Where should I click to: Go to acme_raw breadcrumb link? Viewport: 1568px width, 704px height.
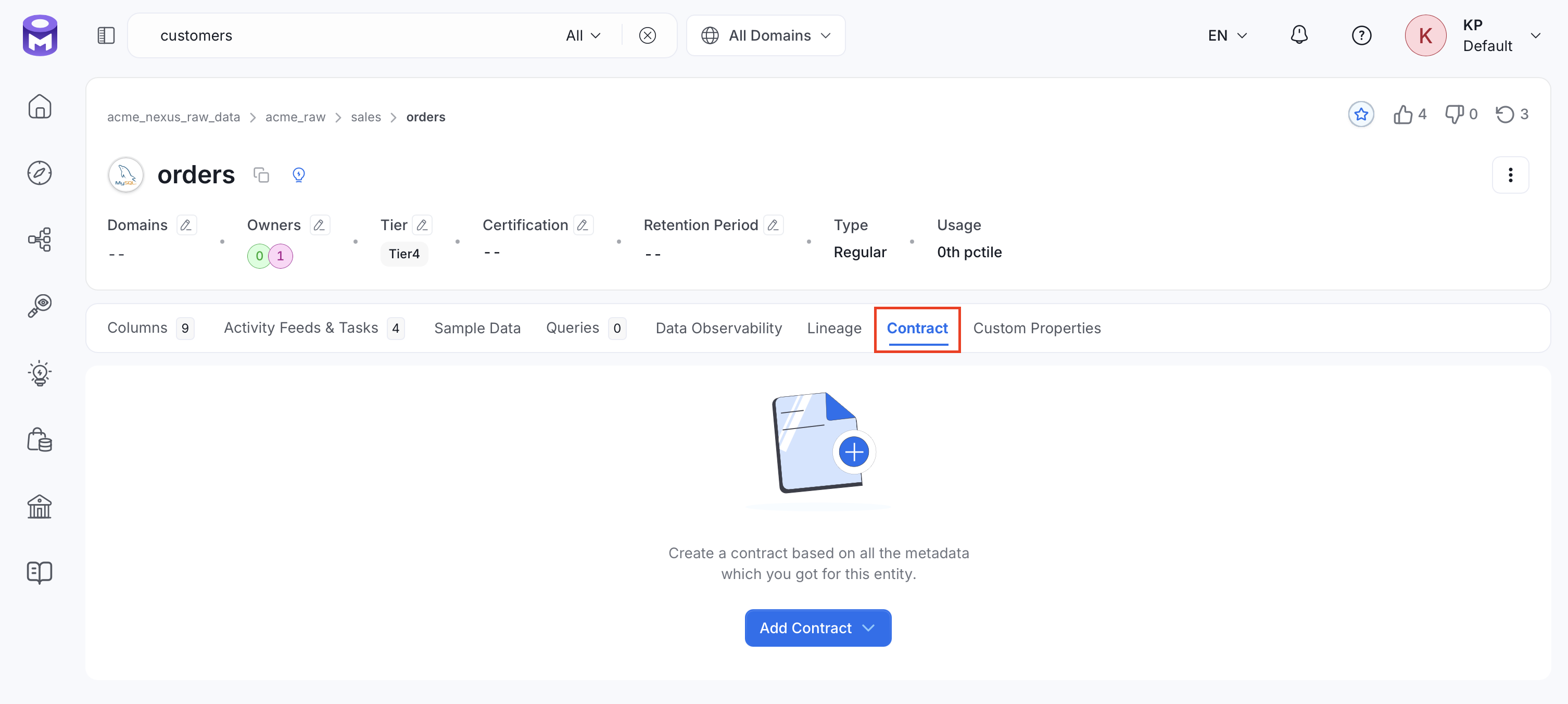point(295,117)
